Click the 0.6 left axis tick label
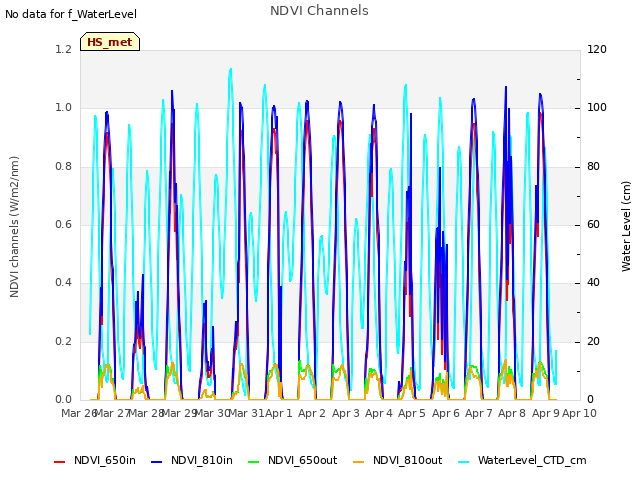This screenshot has height=480, width=640. pos(63,224)
